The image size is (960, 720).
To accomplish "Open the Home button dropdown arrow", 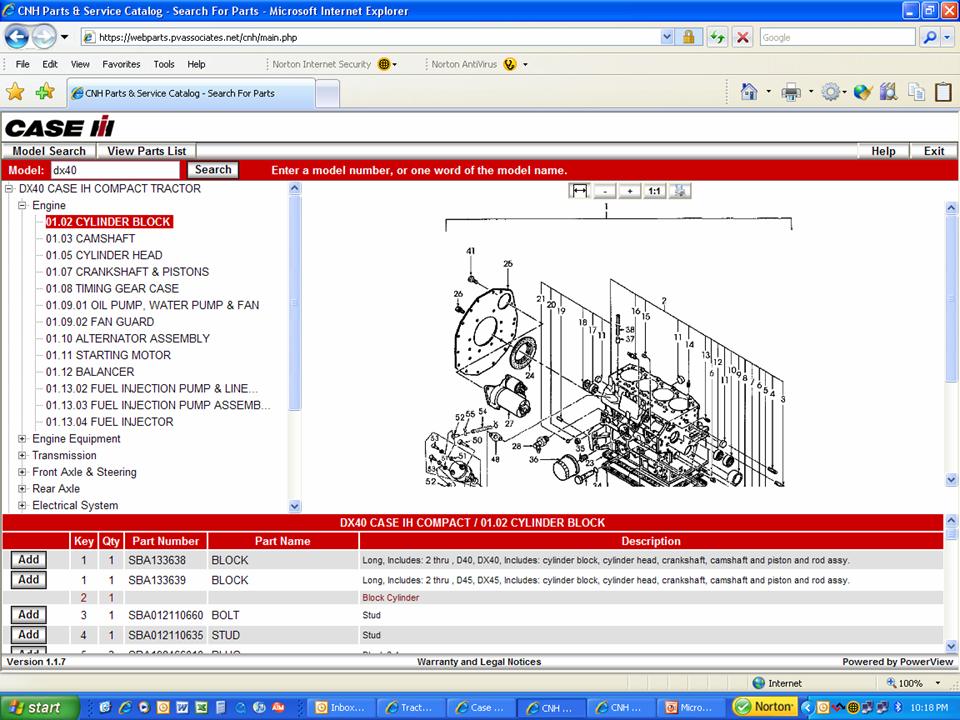I will click(768, 92).
